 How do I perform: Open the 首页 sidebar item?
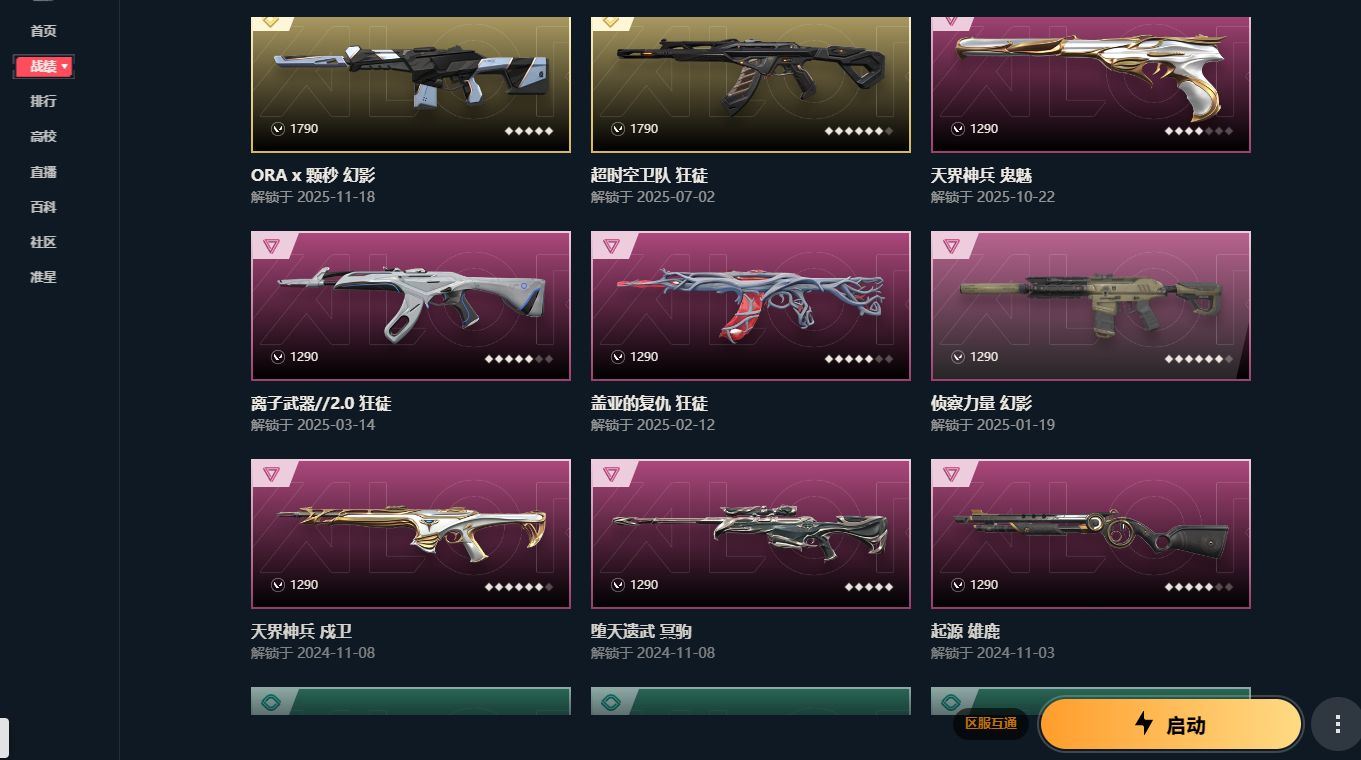coord(43,31)
